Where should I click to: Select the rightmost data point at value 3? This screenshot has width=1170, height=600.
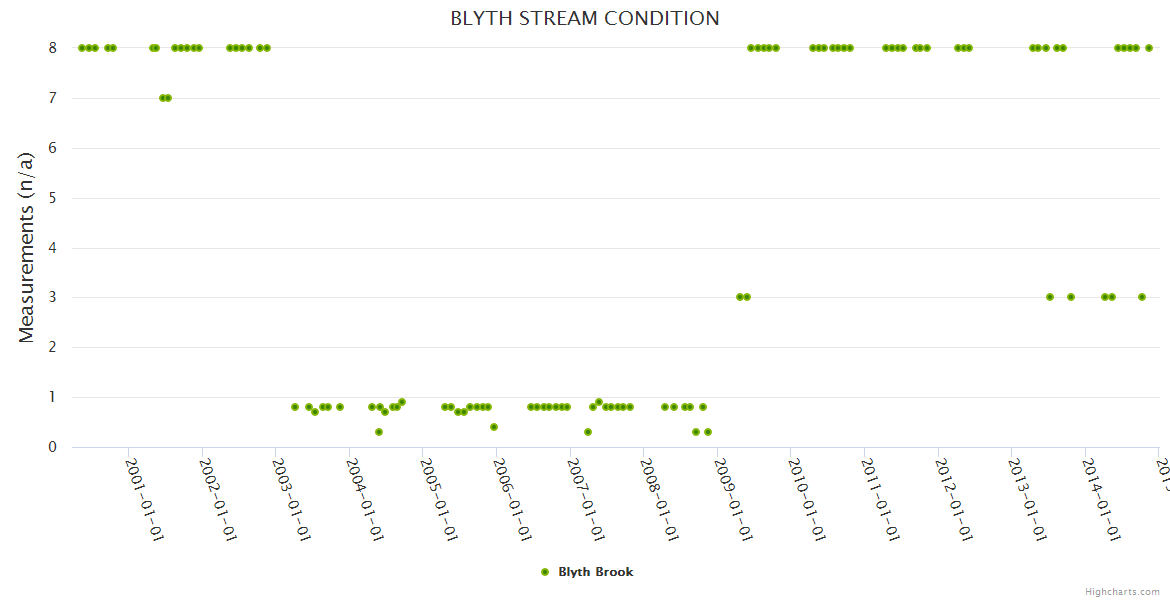pyautogui.click(x=1142, y=297)
